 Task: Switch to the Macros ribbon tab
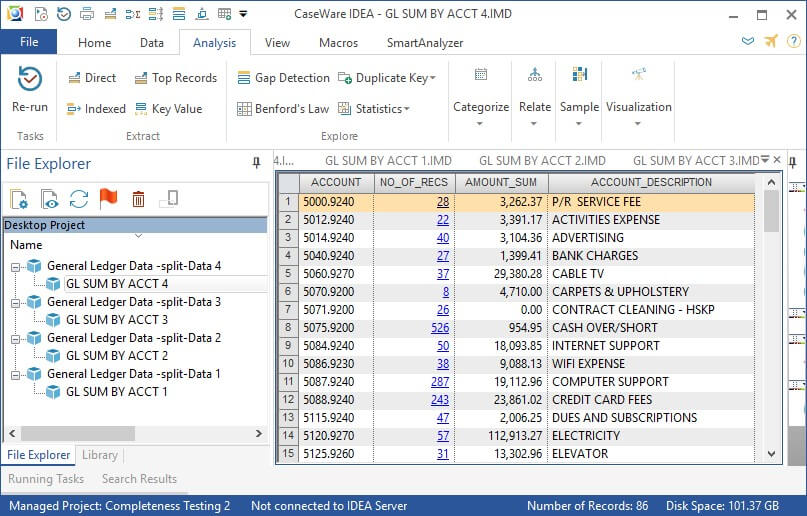point(338,43)
